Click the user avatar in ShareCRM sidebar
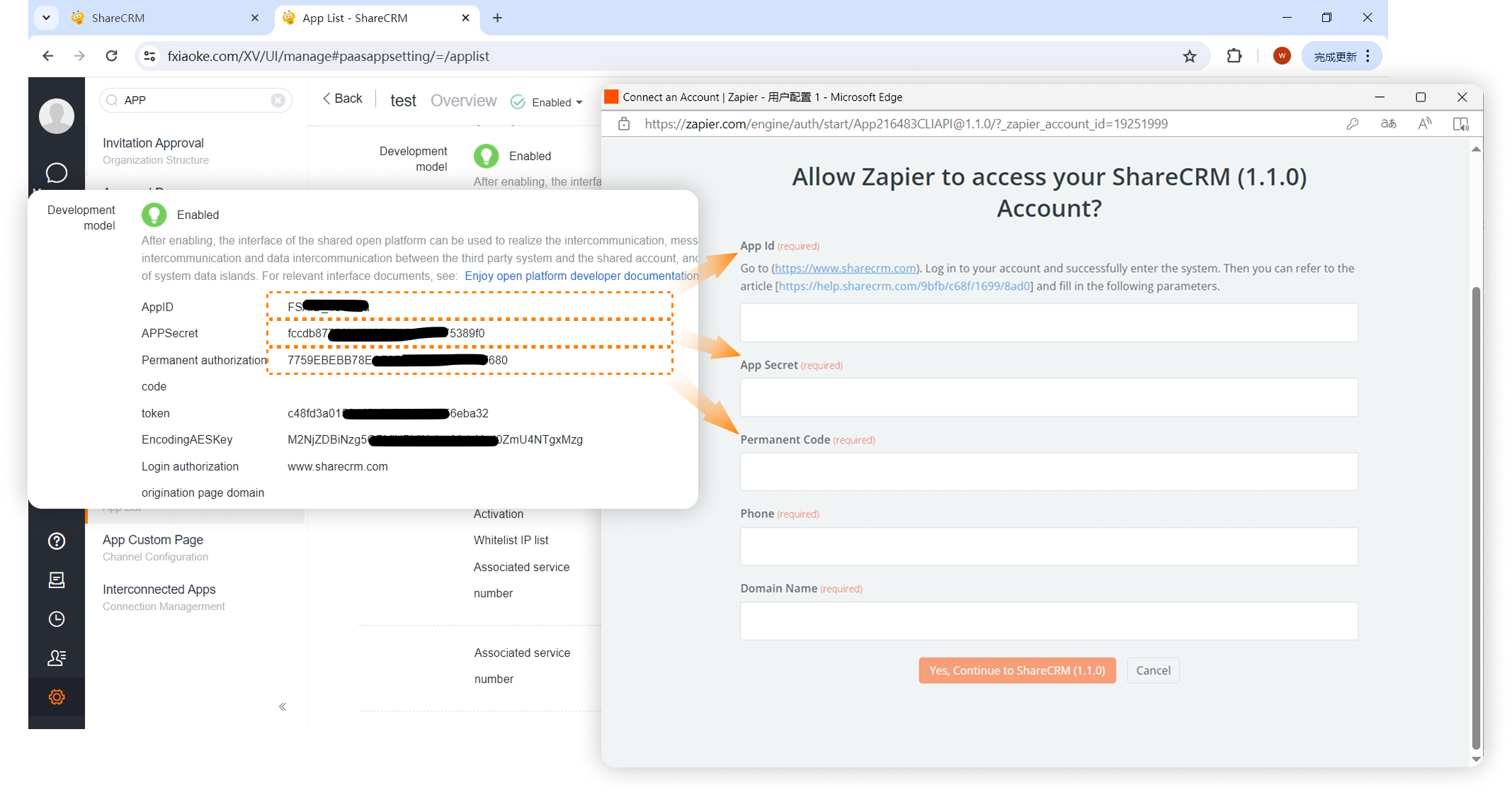Image resolution: width=1512 pixels, height=795 pixels. 57,115
